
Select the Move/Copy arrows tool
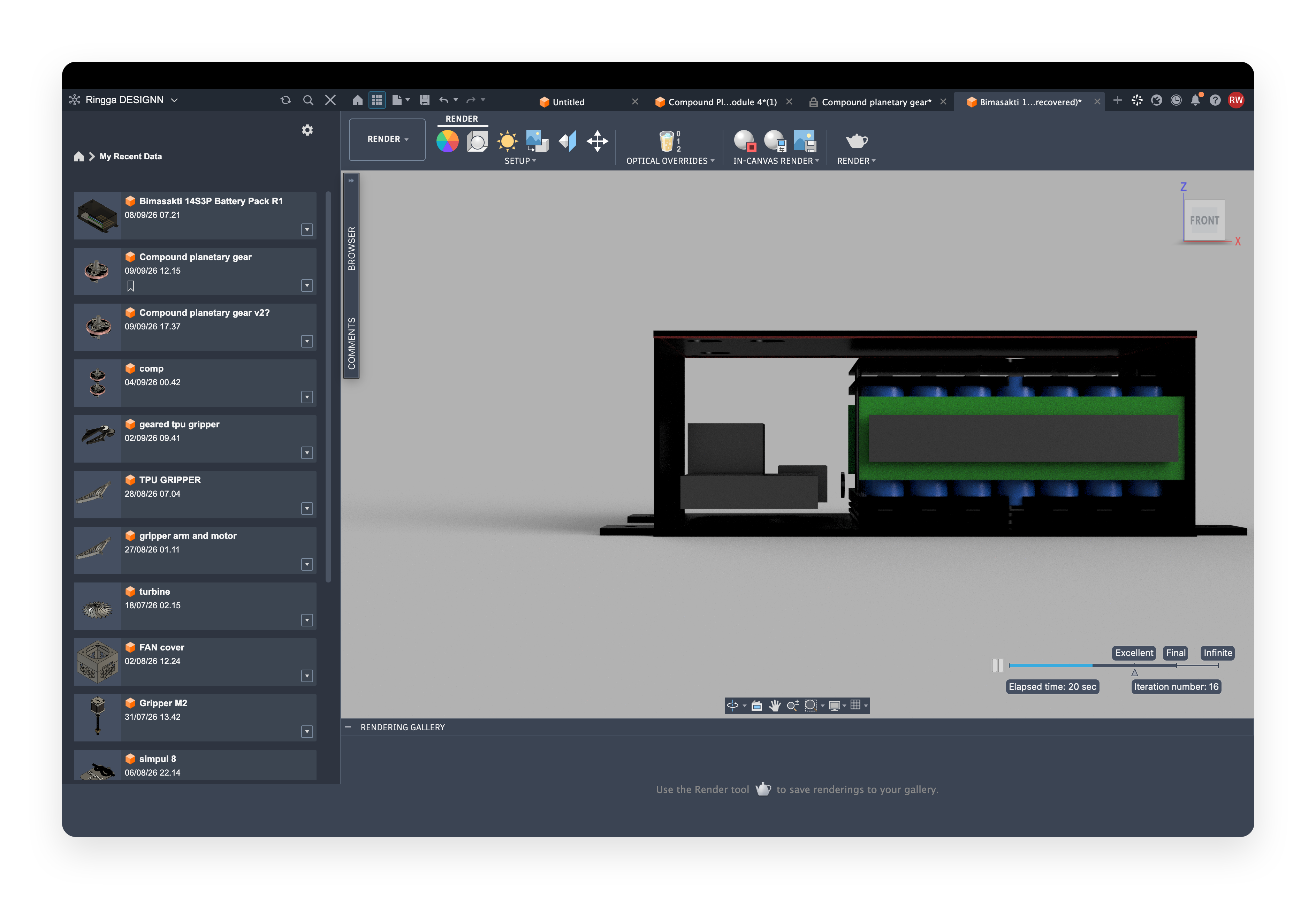click(598, 141)
